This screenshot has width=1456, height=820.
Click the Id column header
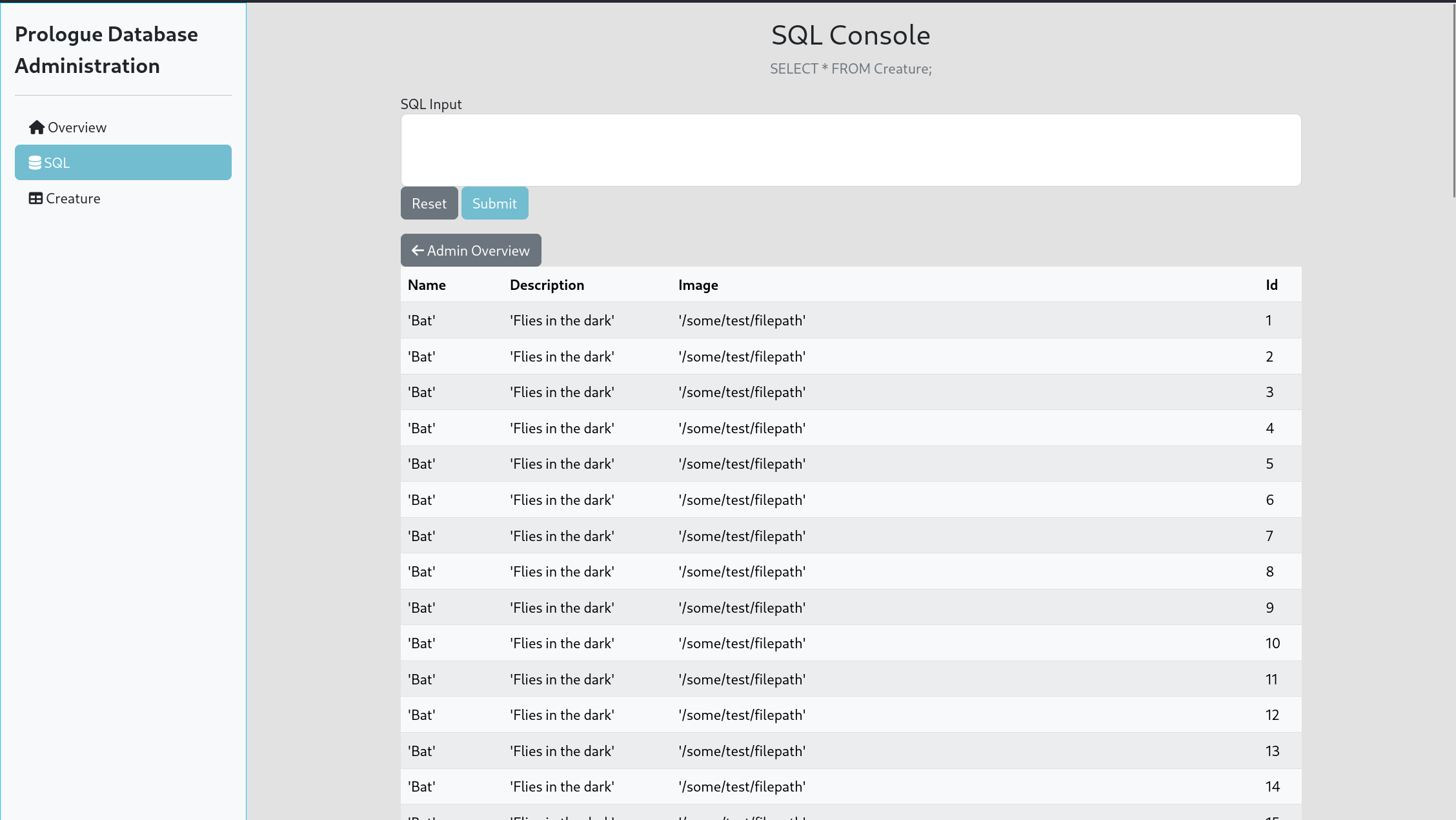pos(1271,285)
